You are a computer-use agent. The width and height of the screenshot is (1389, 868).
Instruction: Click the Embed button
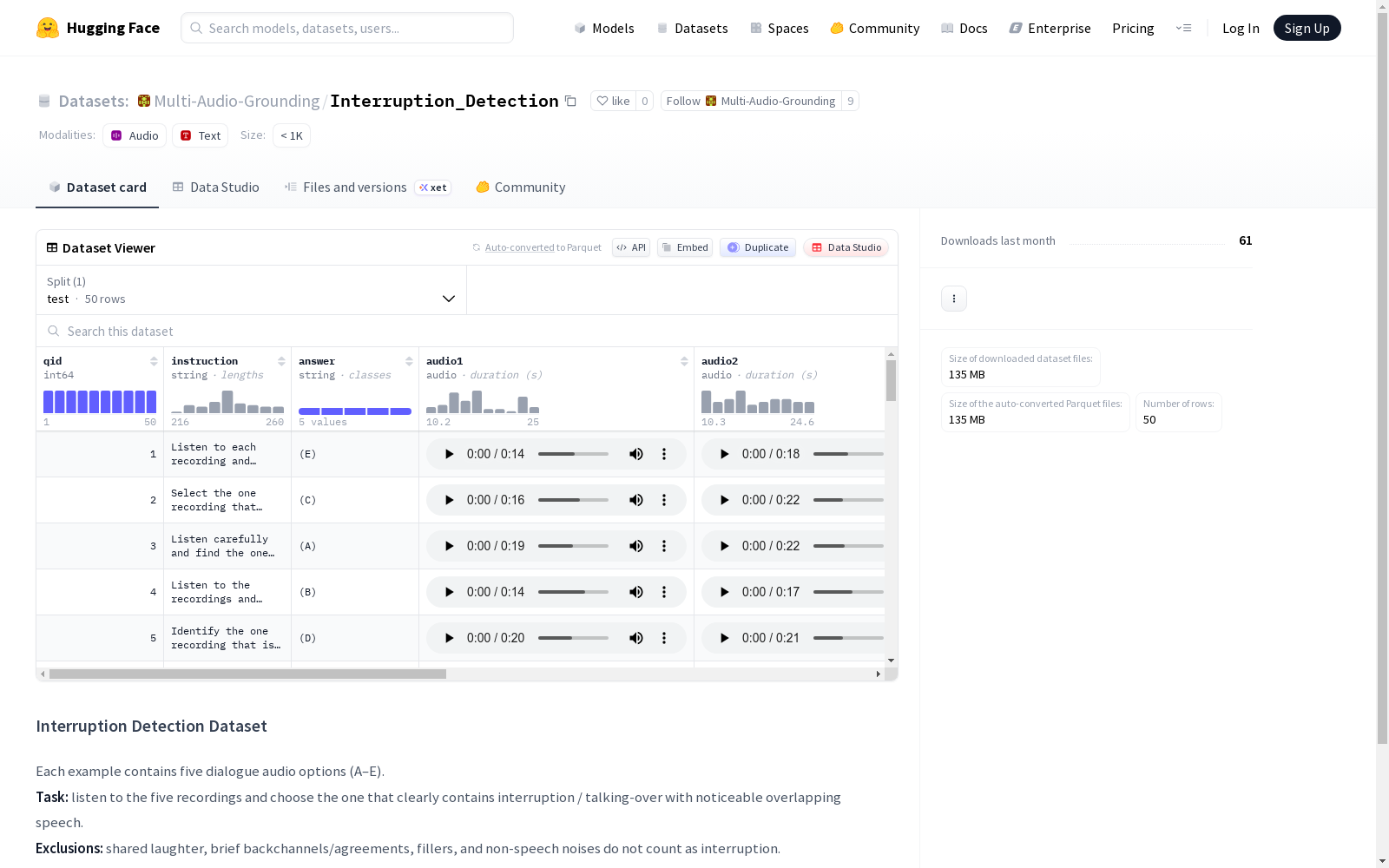(685, 247)
